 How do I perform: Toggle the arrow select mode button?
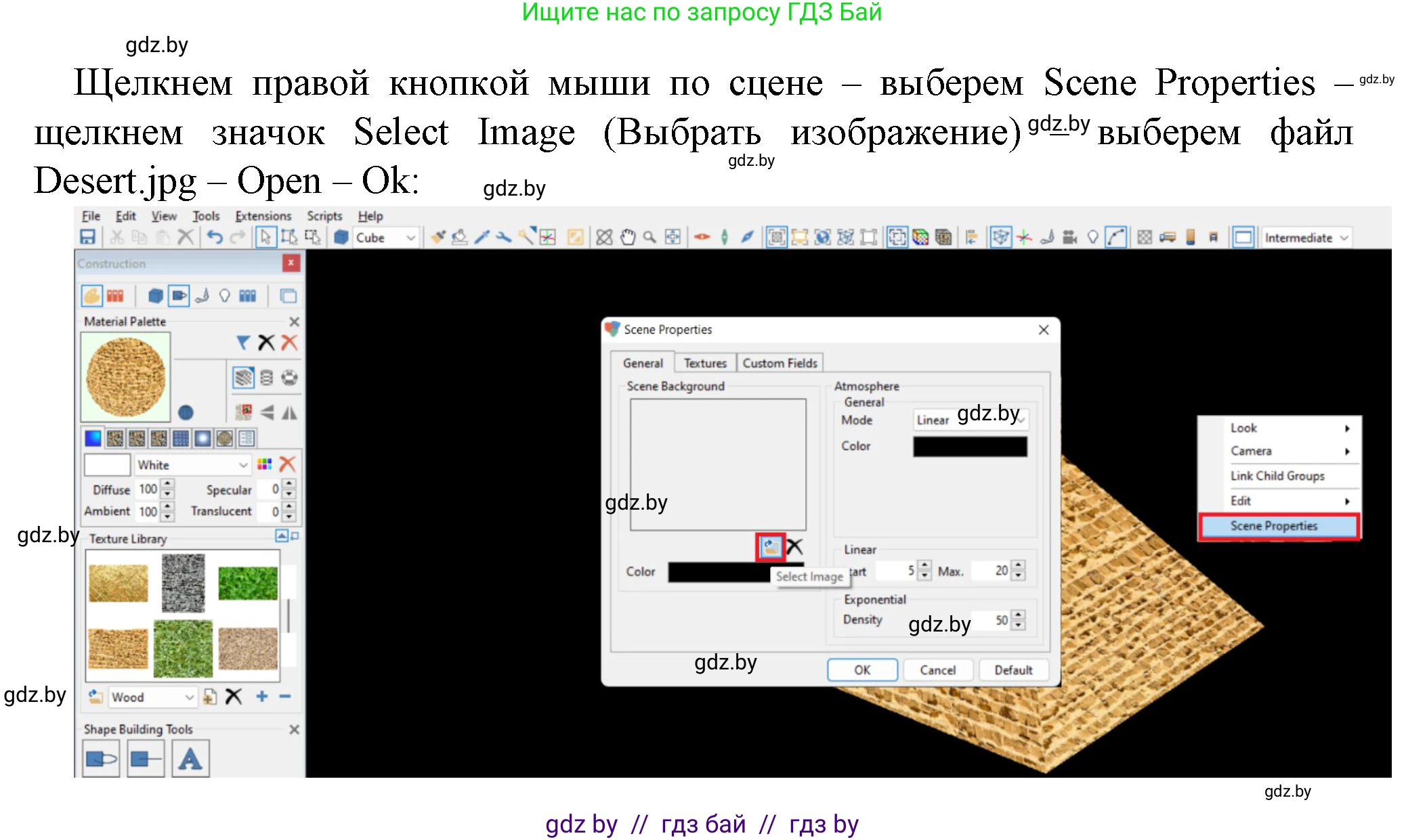pos(265,237)
